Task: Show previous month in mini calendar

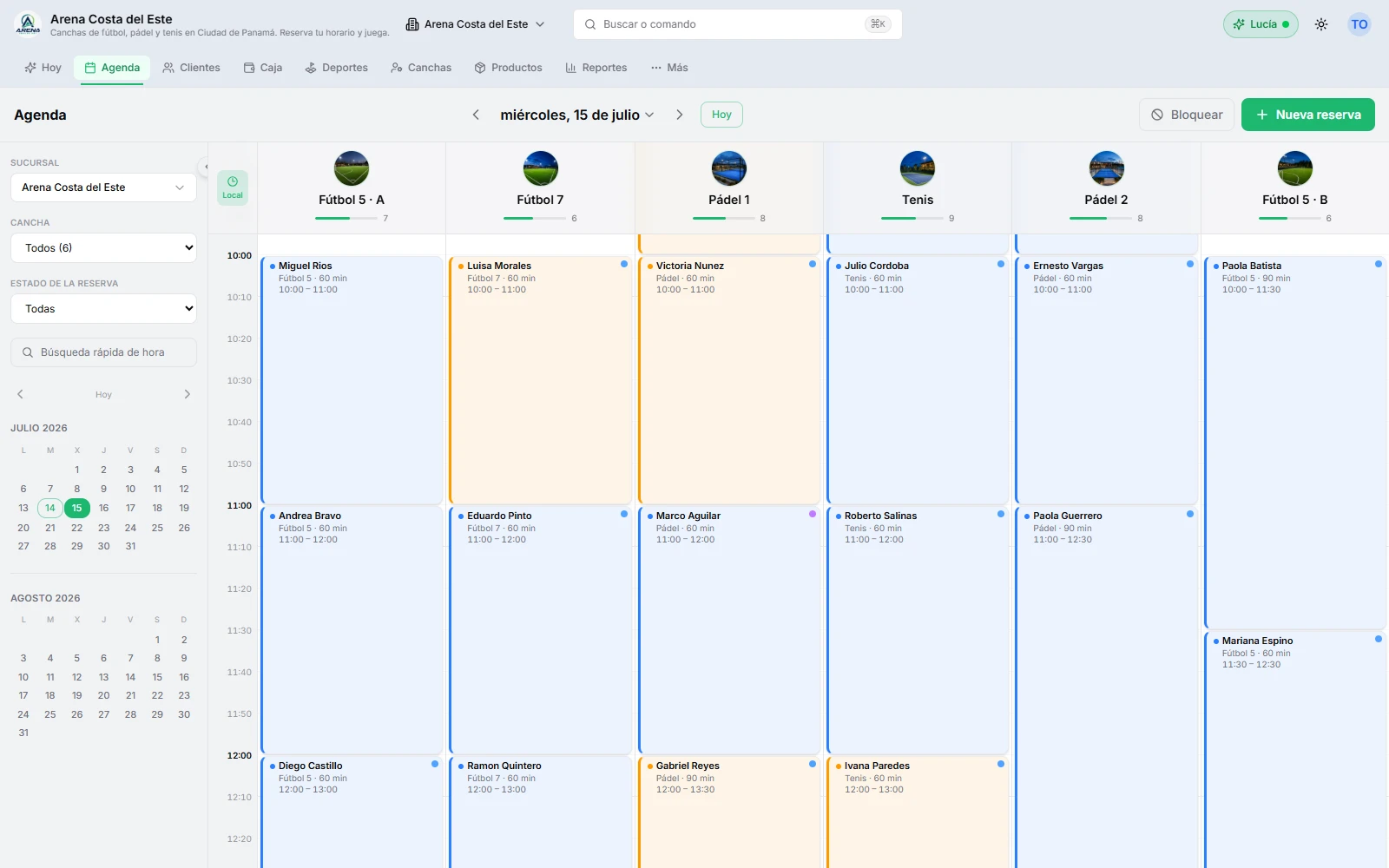Action: [x=21, y=394]
